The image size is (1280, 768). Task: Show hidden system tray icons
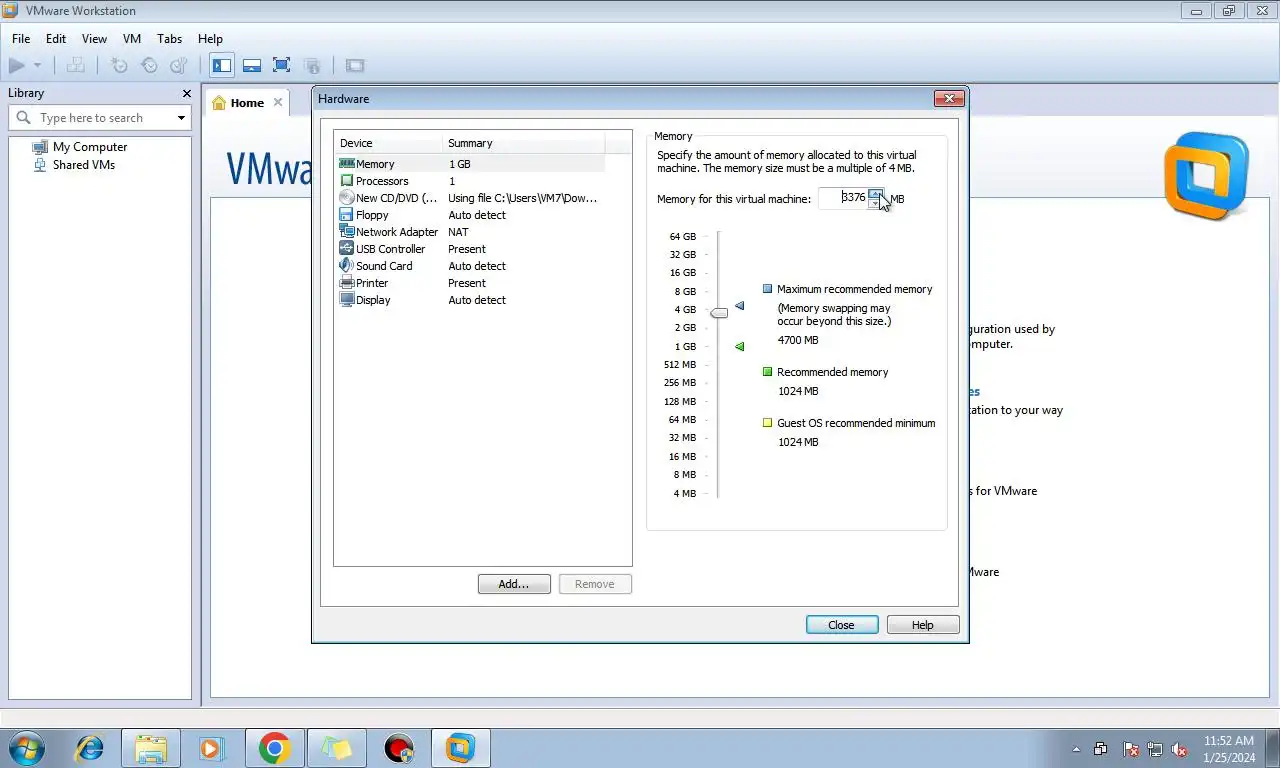click(1076, 749)
